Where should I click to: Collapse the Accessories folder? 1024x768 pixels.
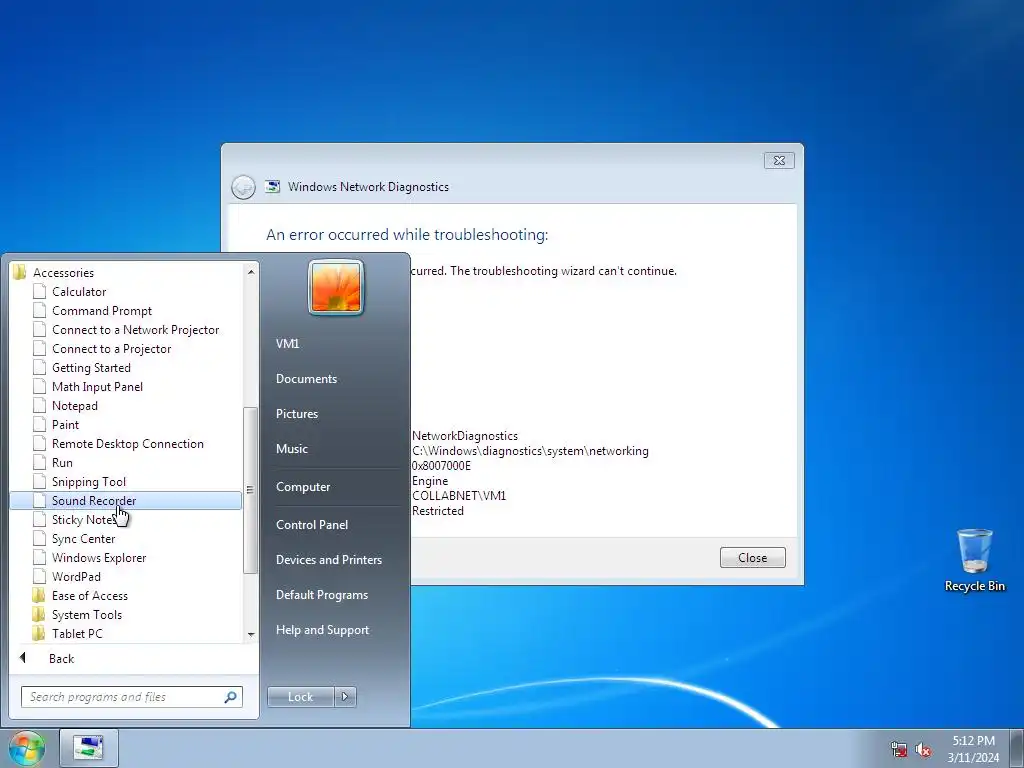click(63, 273)
